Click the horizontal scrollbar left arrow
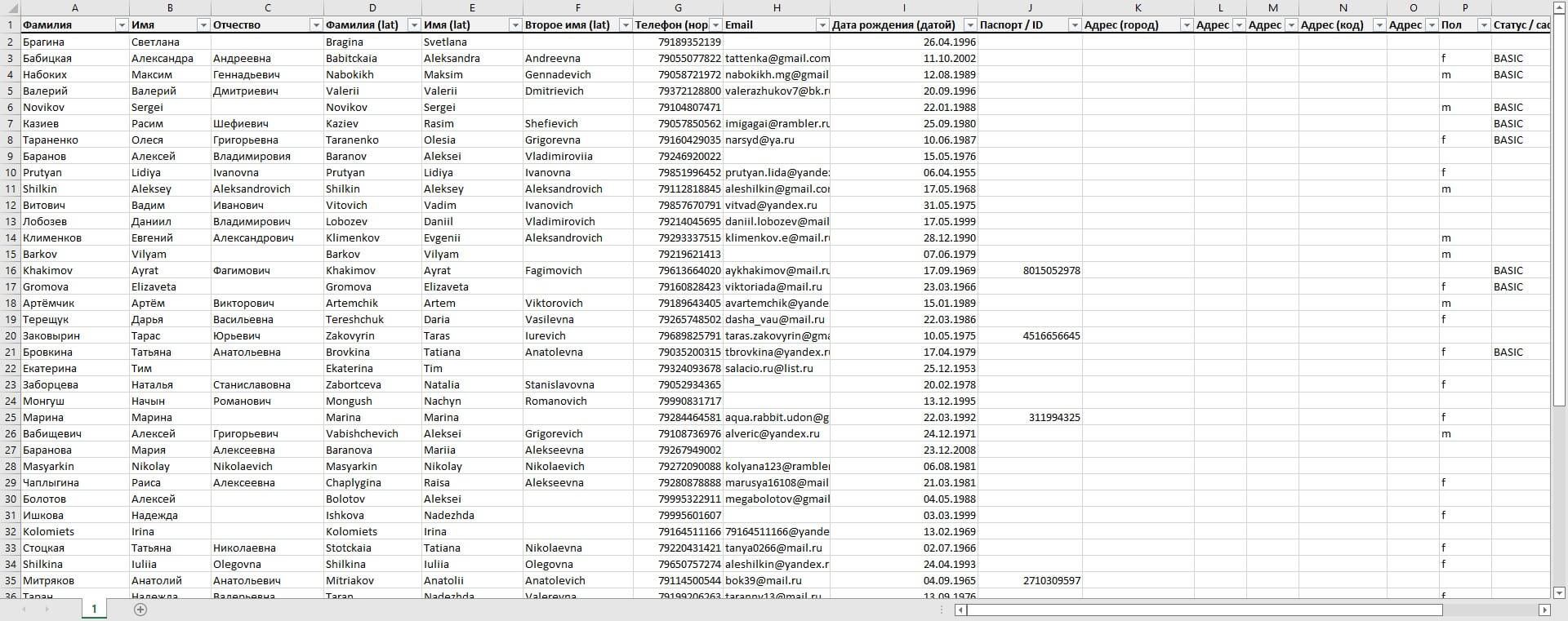The width and height of the screenshot is (1568, 621). pyautogui.click(x=961, y=610)
